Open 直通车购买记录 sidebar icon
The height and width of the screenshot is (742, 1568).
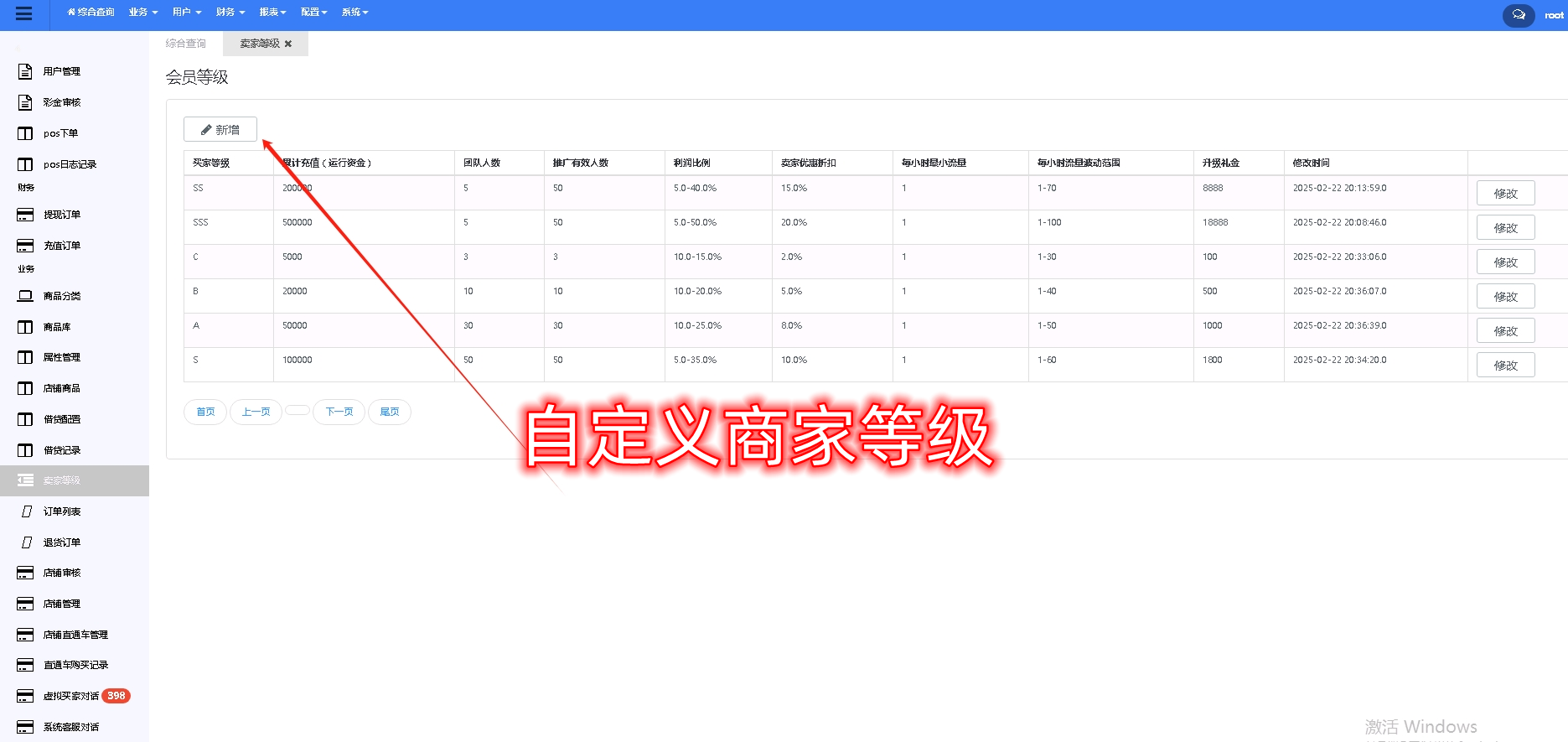pyautogui.click(x=25, y=665)
